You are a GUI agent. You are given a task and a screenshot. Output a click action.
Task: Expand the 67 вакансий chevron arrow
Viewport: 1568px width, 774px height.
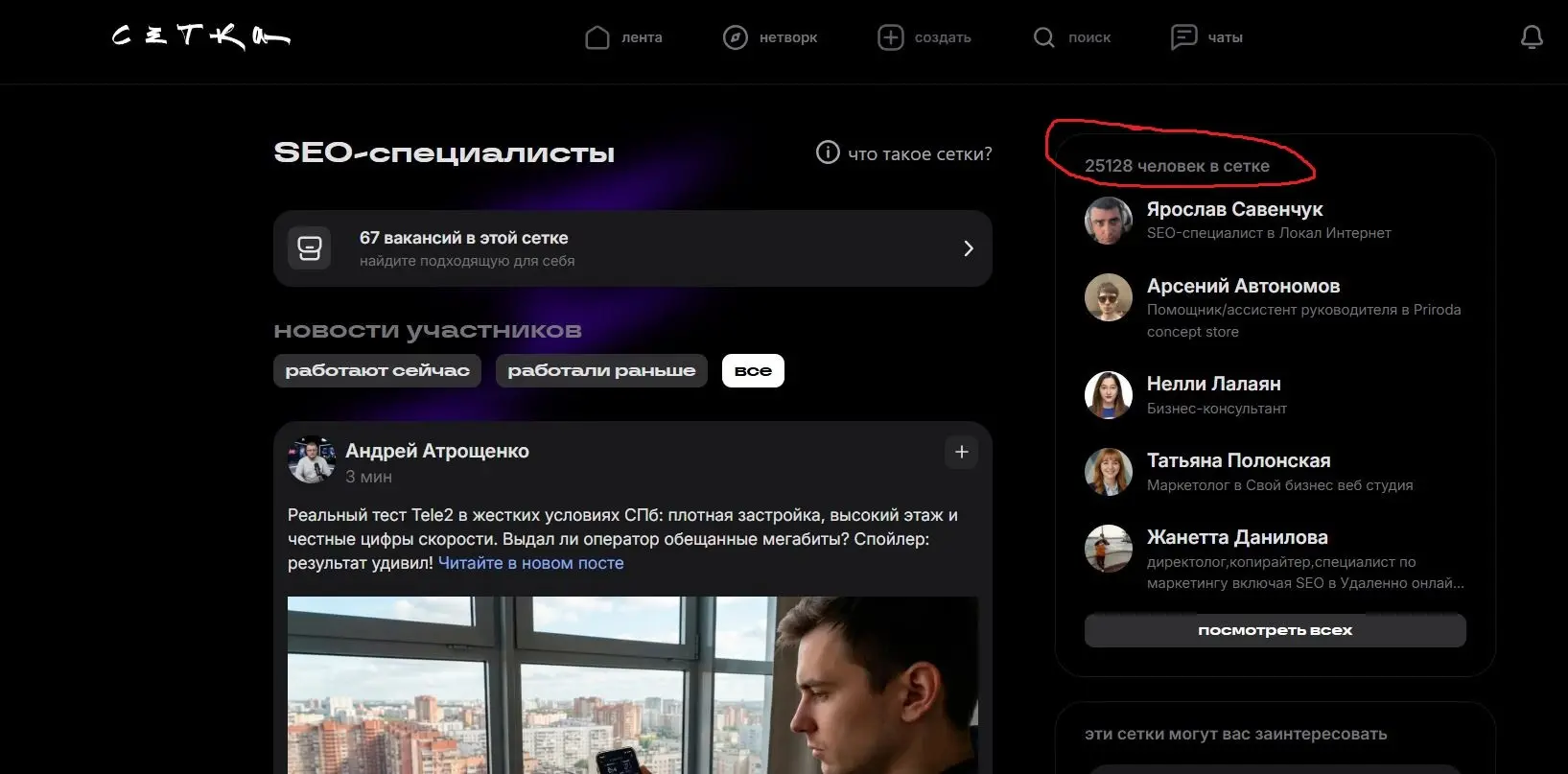click(x=969, y=248)
